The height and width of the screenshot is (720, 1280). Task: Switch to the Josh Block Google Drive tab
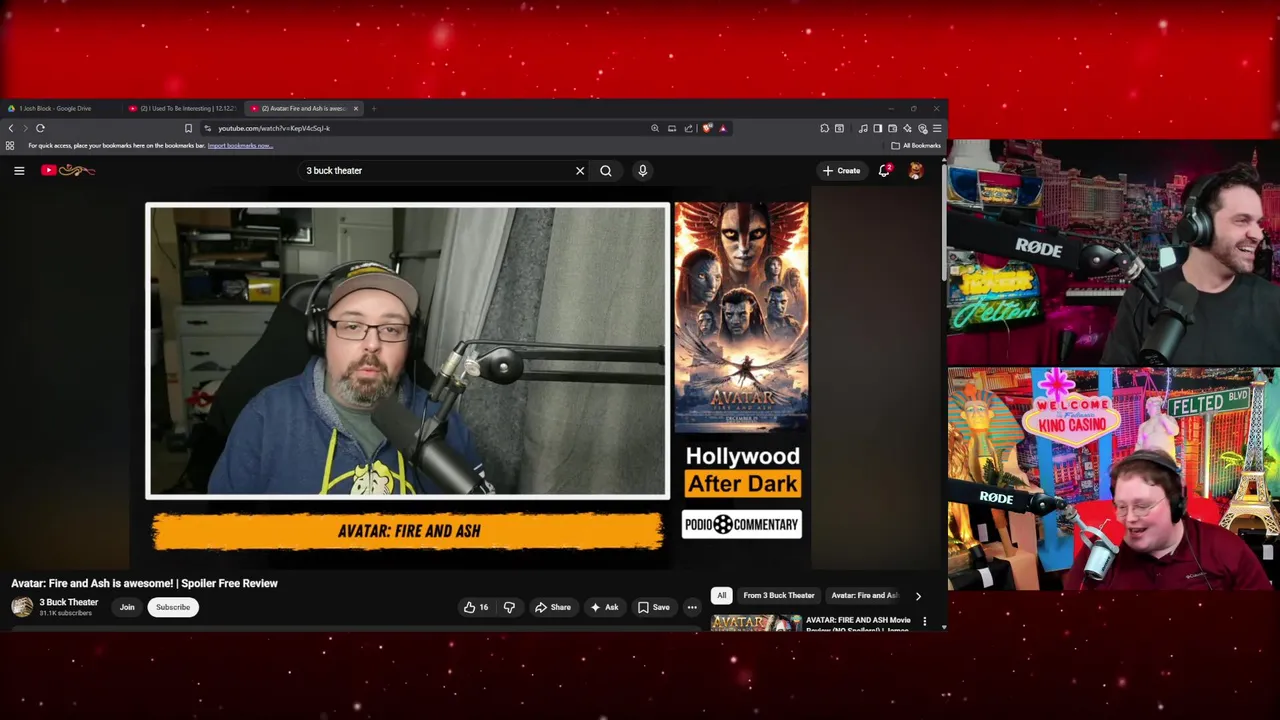(55, 108)
